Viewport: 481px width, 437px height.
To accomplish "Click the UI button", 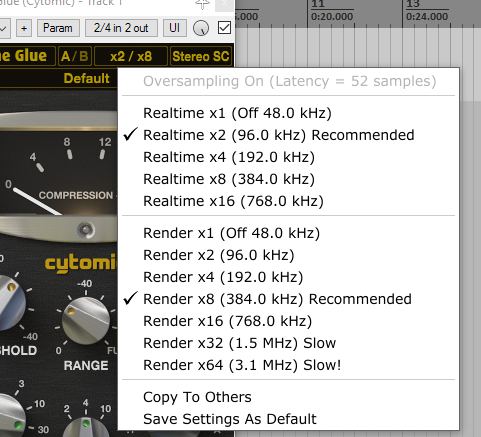I will click(x=174, y=28).
